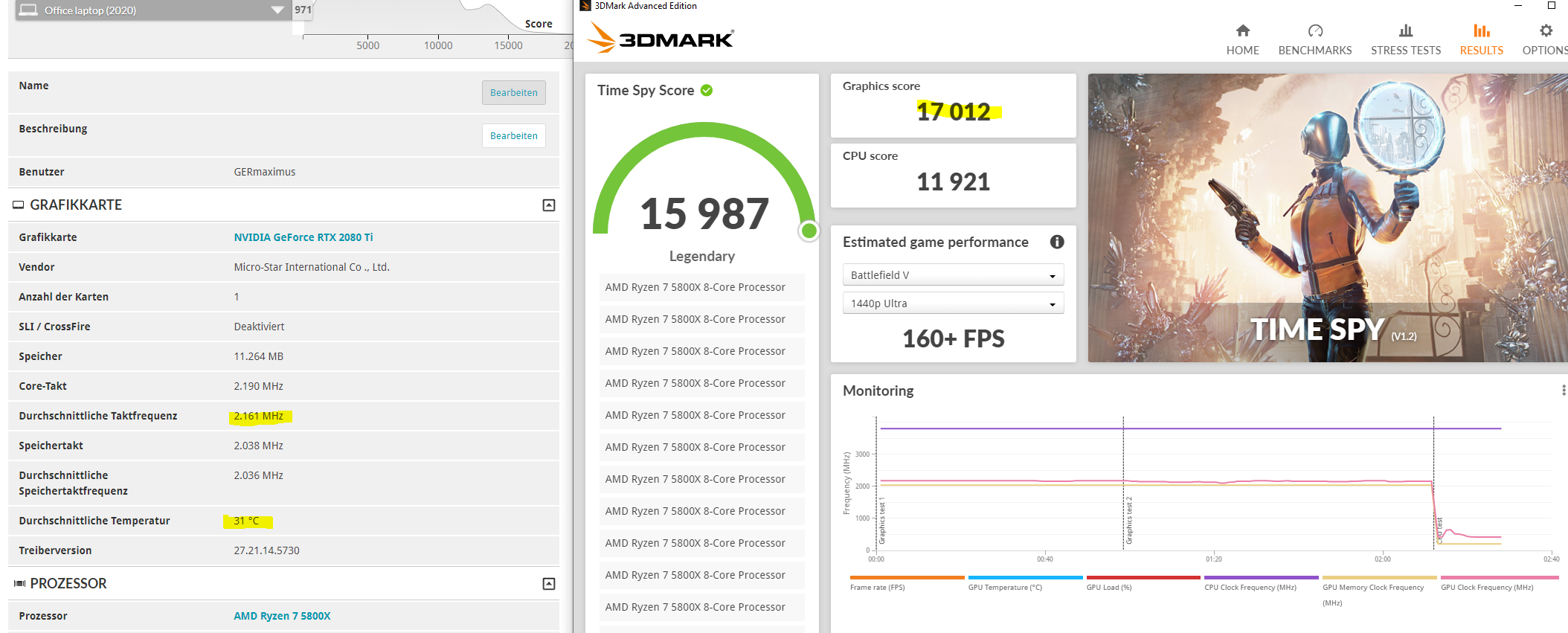Maximize the 3DMark Advanced Edition window
Screen dimensions: 1568x633
1552,5
